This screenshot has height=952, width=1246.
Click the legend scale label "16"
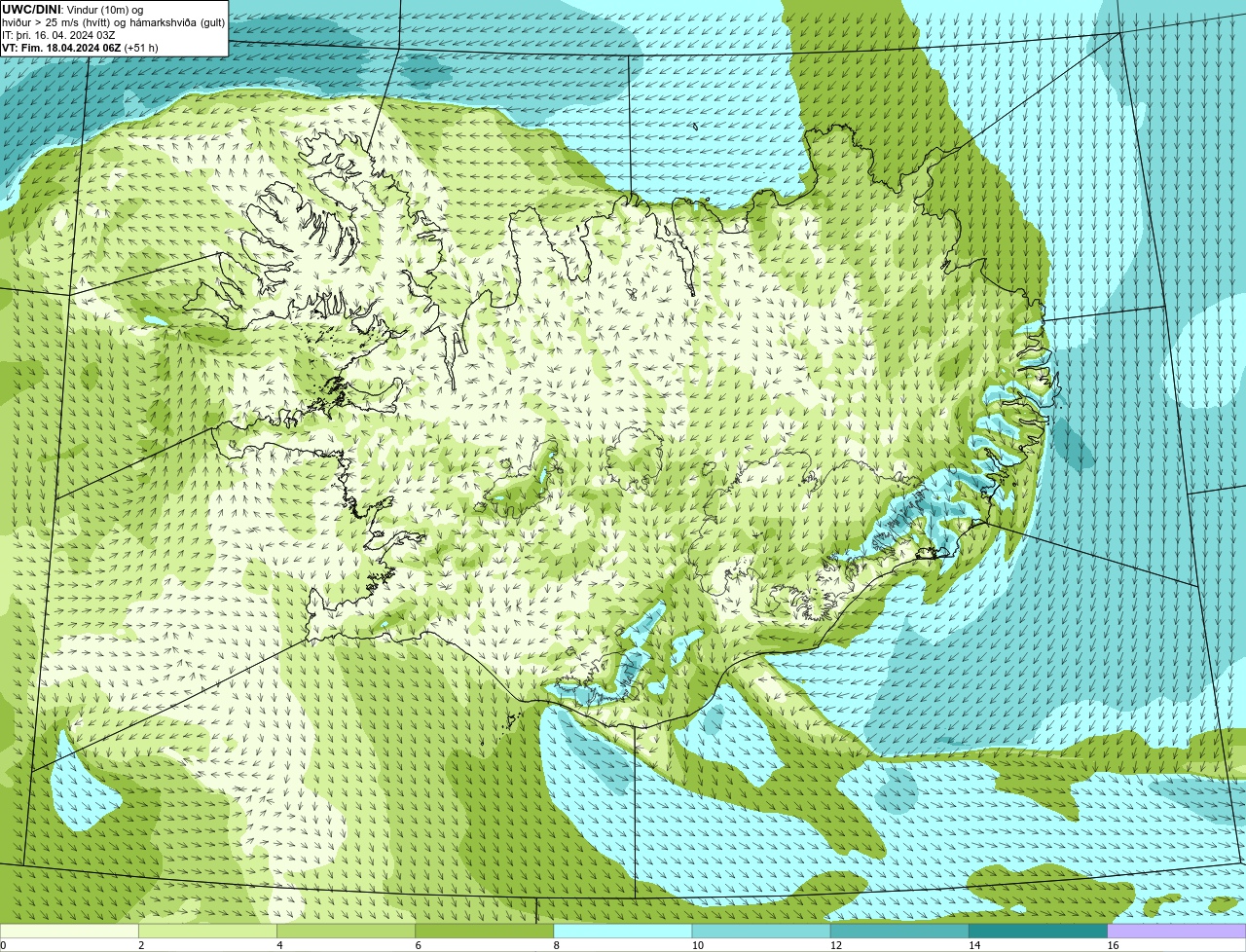pyautogui.click(x=1114, y=945)
